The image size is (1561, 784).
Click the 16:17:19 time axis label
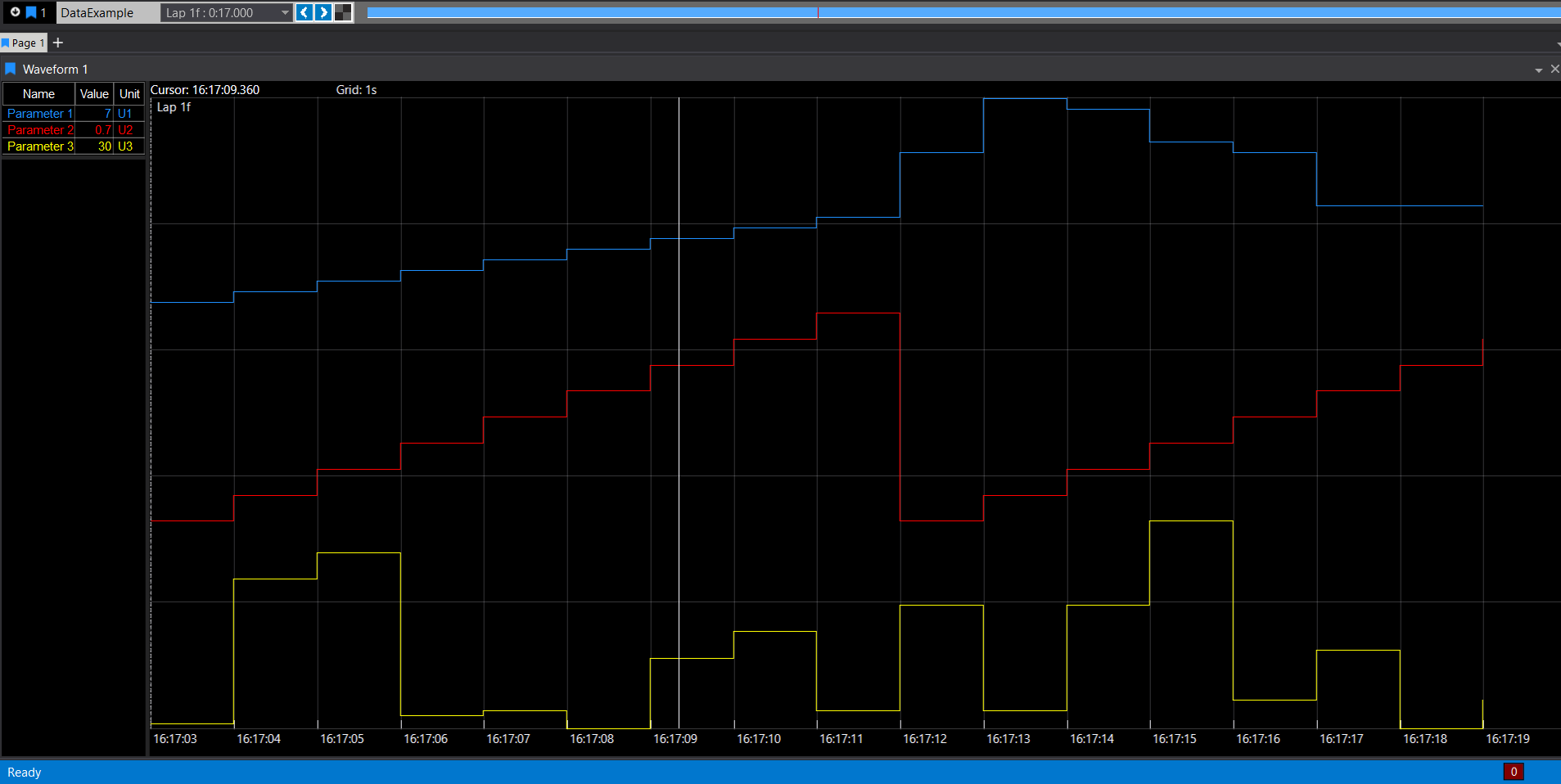tap(1508, 739)
